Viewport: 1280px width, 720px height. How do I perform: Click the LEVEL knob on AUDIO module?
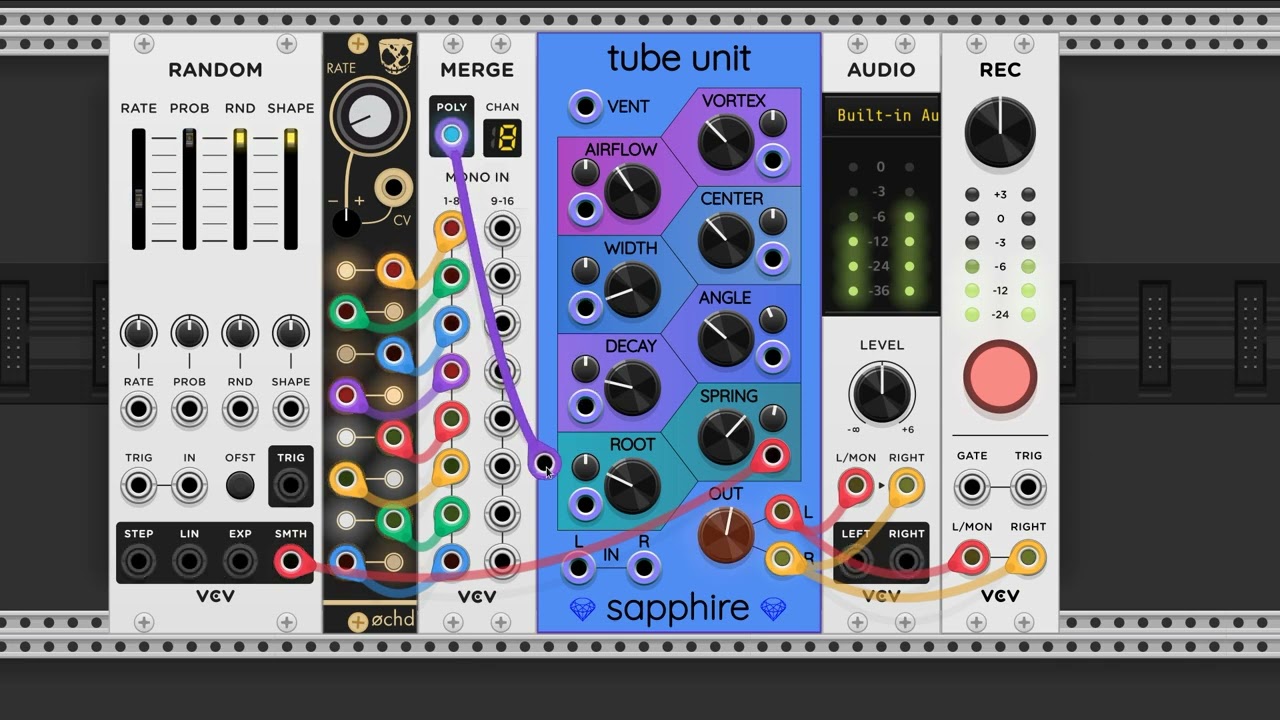click(882, 392)
